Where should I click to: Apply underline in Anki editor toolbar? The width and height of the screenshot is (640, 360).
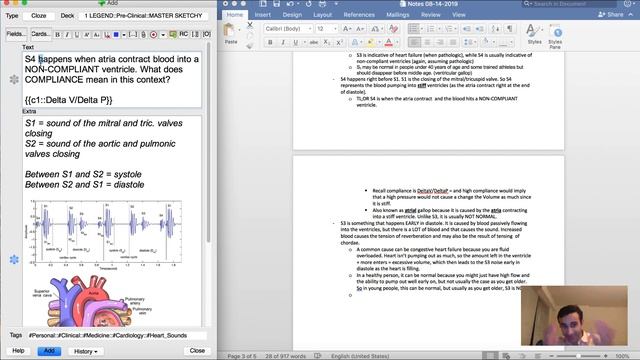coord(77,35)
